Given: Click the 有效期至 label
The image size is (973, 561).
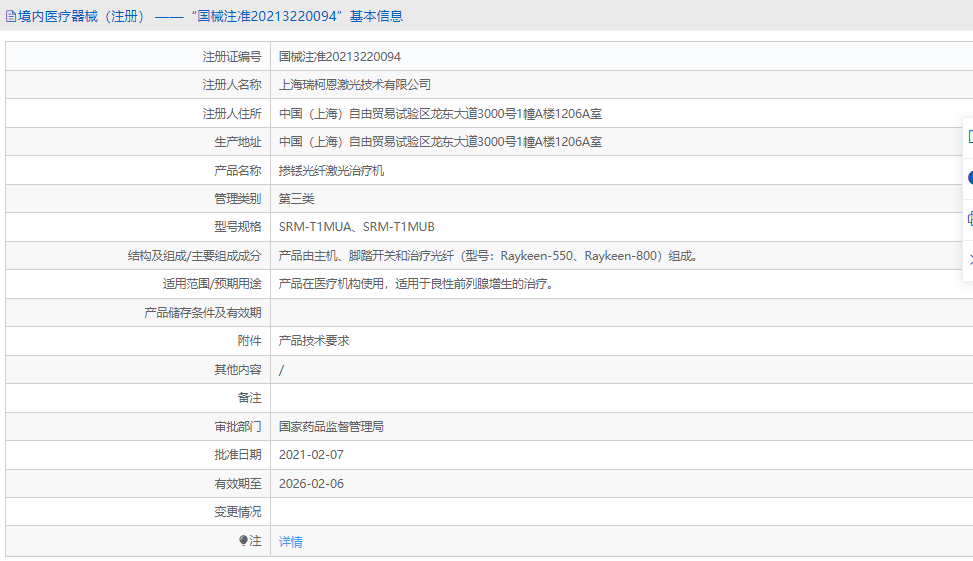Looking at the screenshot, I should (238, 483).
